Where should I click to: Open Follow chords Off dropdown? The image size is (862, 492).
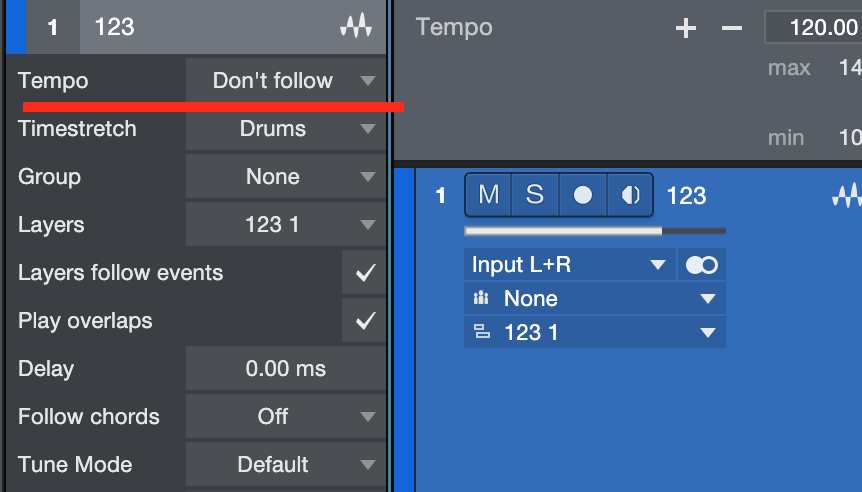[285, 417]
